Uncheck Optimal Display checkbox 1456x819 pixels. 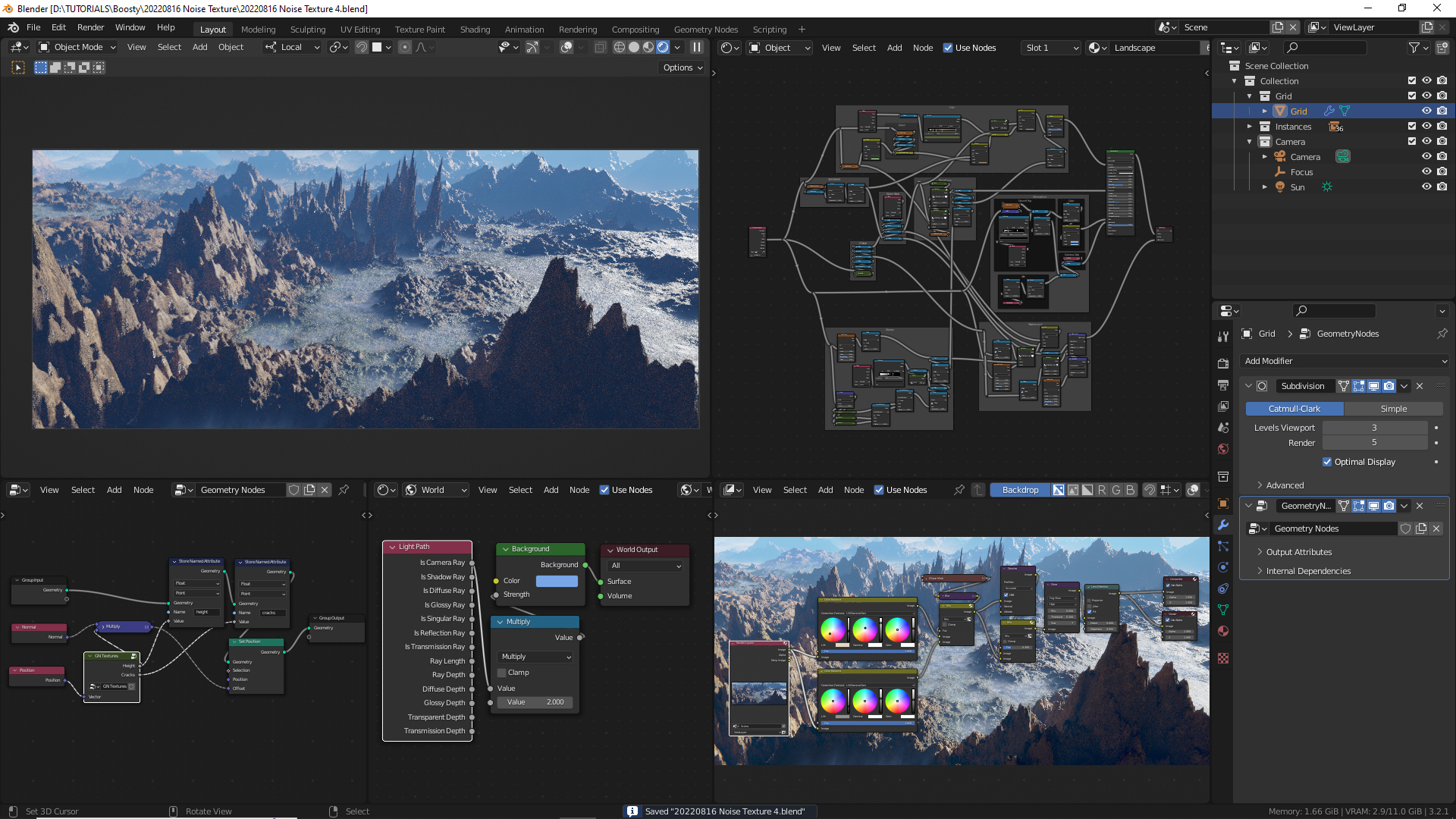tap(1327, 462)
